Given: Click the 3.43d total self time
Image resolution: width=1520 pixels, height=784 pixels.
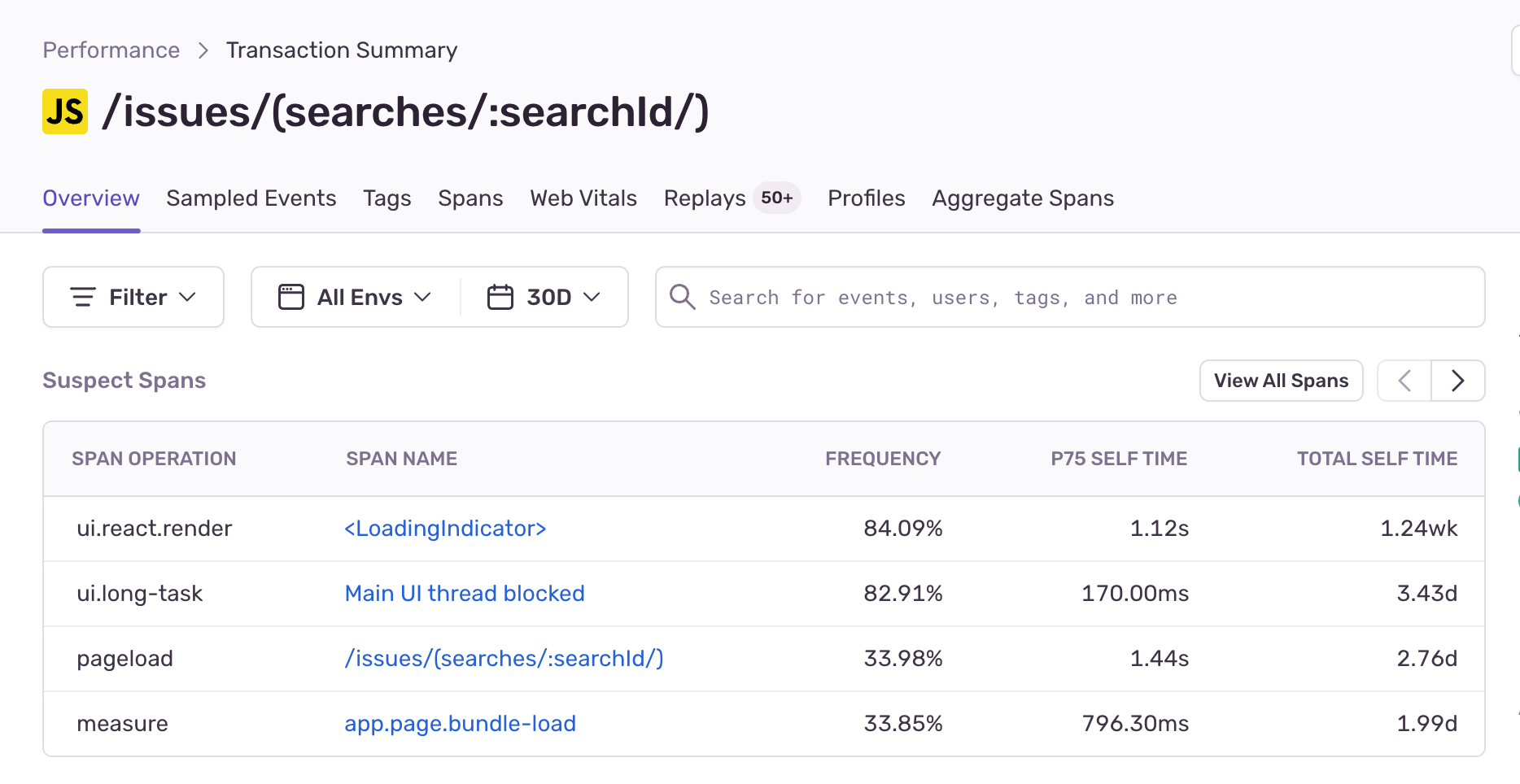Looking at the screenshot, I should coord(1427,594).
